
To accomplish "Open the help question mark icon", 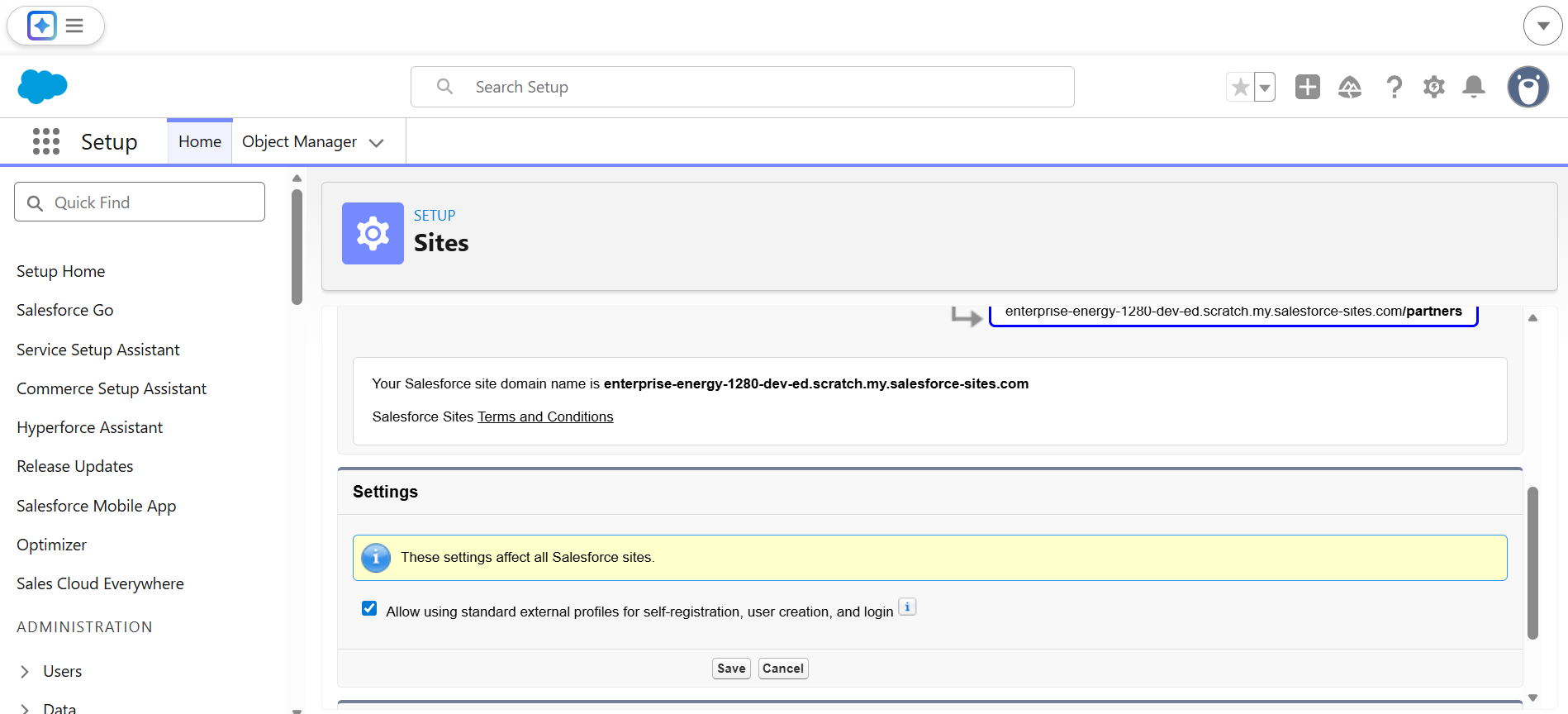I will (x=1394, y=87).
